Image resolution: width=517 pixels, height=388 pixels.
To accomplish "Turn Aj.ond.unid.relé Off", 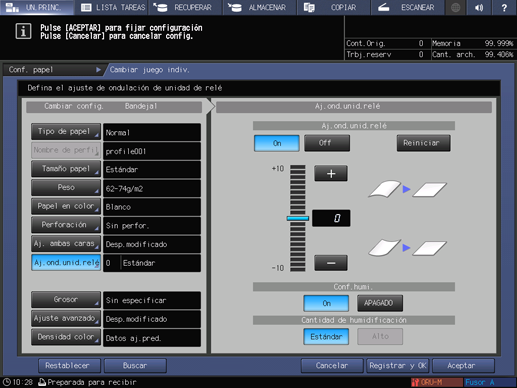I will coord(327,143).
